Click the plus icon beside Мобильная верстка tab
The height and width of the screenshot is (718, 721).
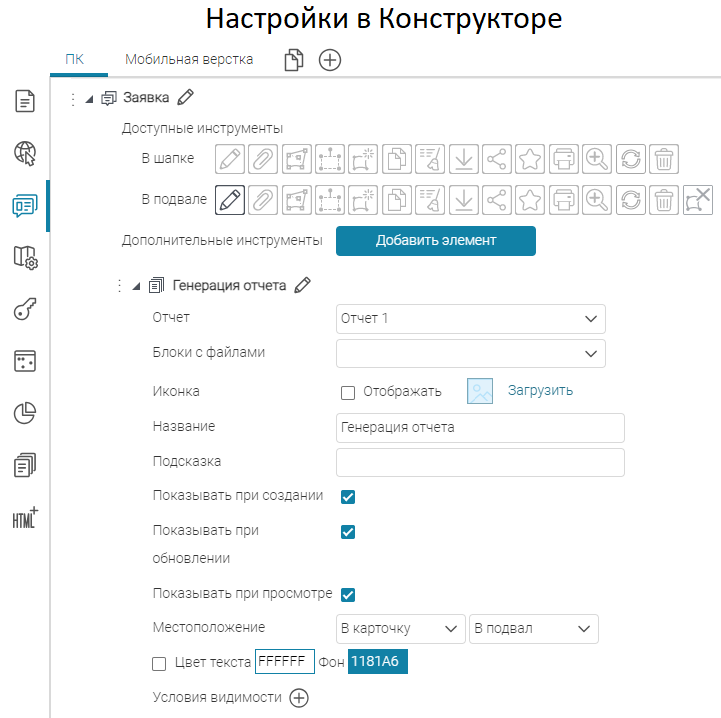pos(330,60)
